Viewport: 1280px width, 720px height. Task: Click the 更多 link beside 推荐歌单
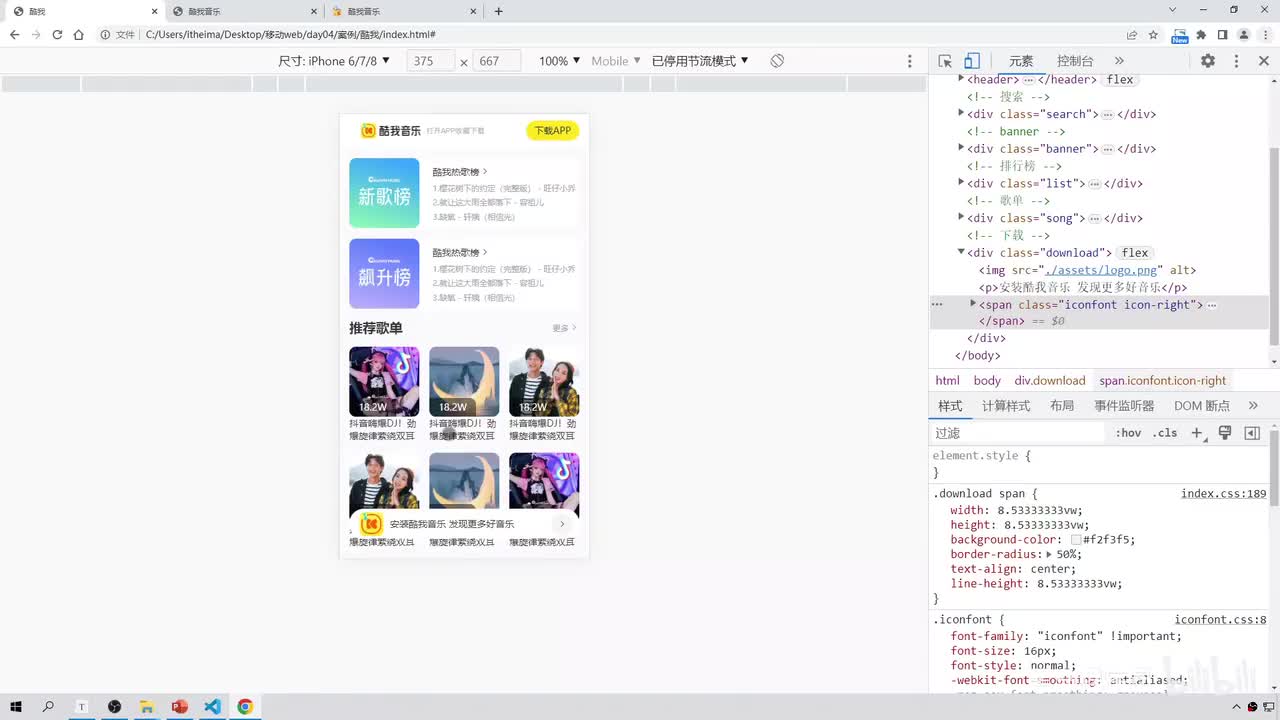coord(564,328)
